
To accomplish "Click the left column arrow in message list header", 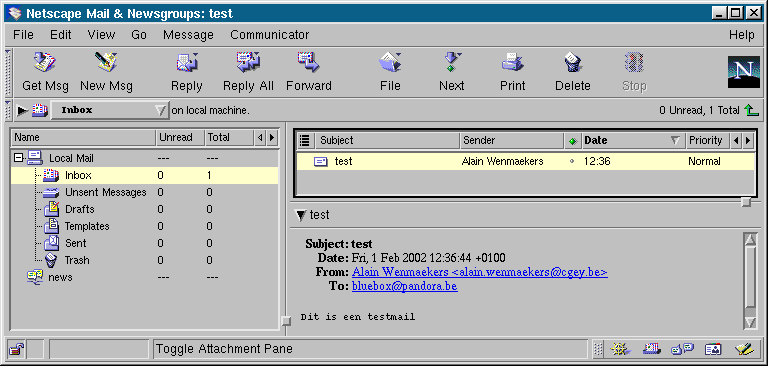I will (x=736, y=141).
